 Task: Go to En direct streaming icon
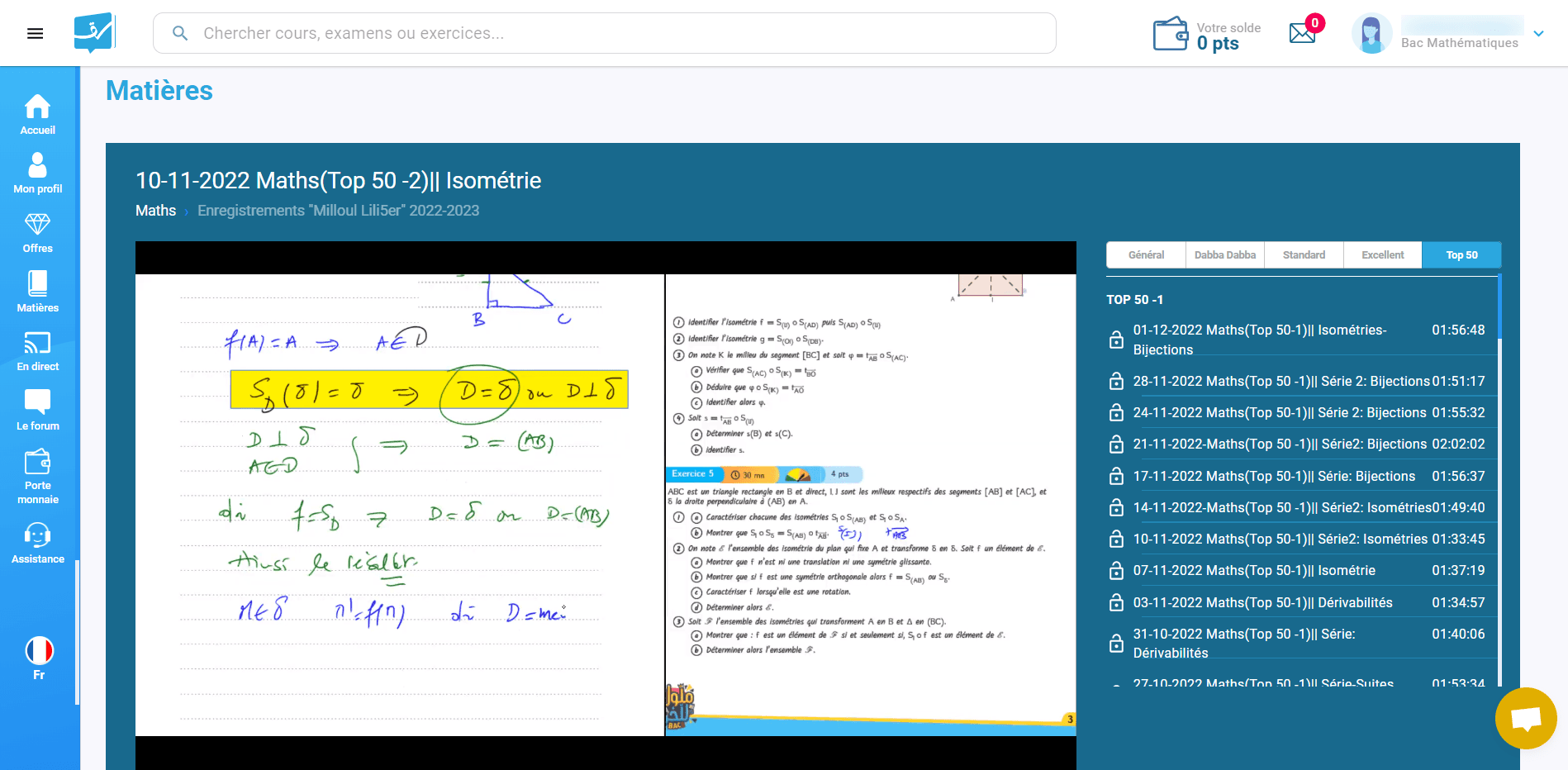37,343
